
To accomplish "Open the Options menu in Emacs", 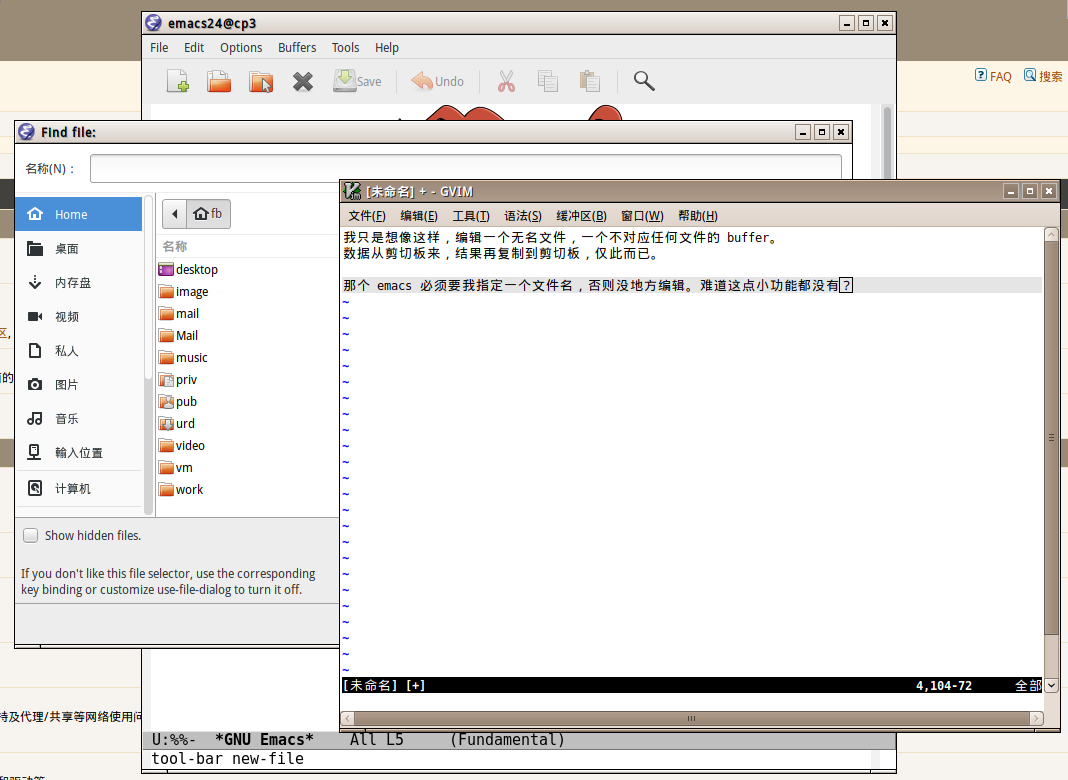I will (x=241, y=48).
